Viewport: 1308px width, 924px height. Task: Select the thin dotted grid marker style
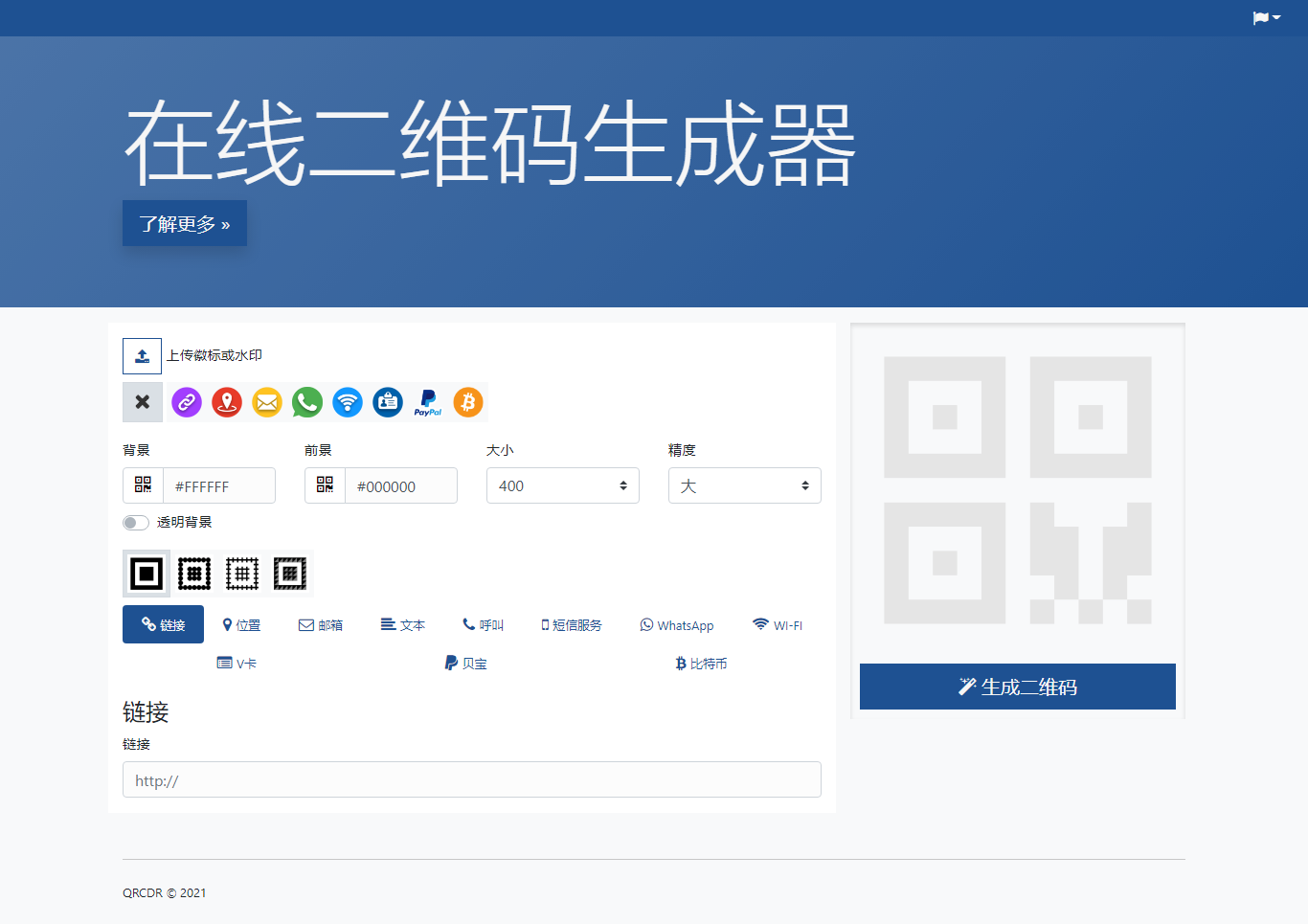click(x=242, y=574)
